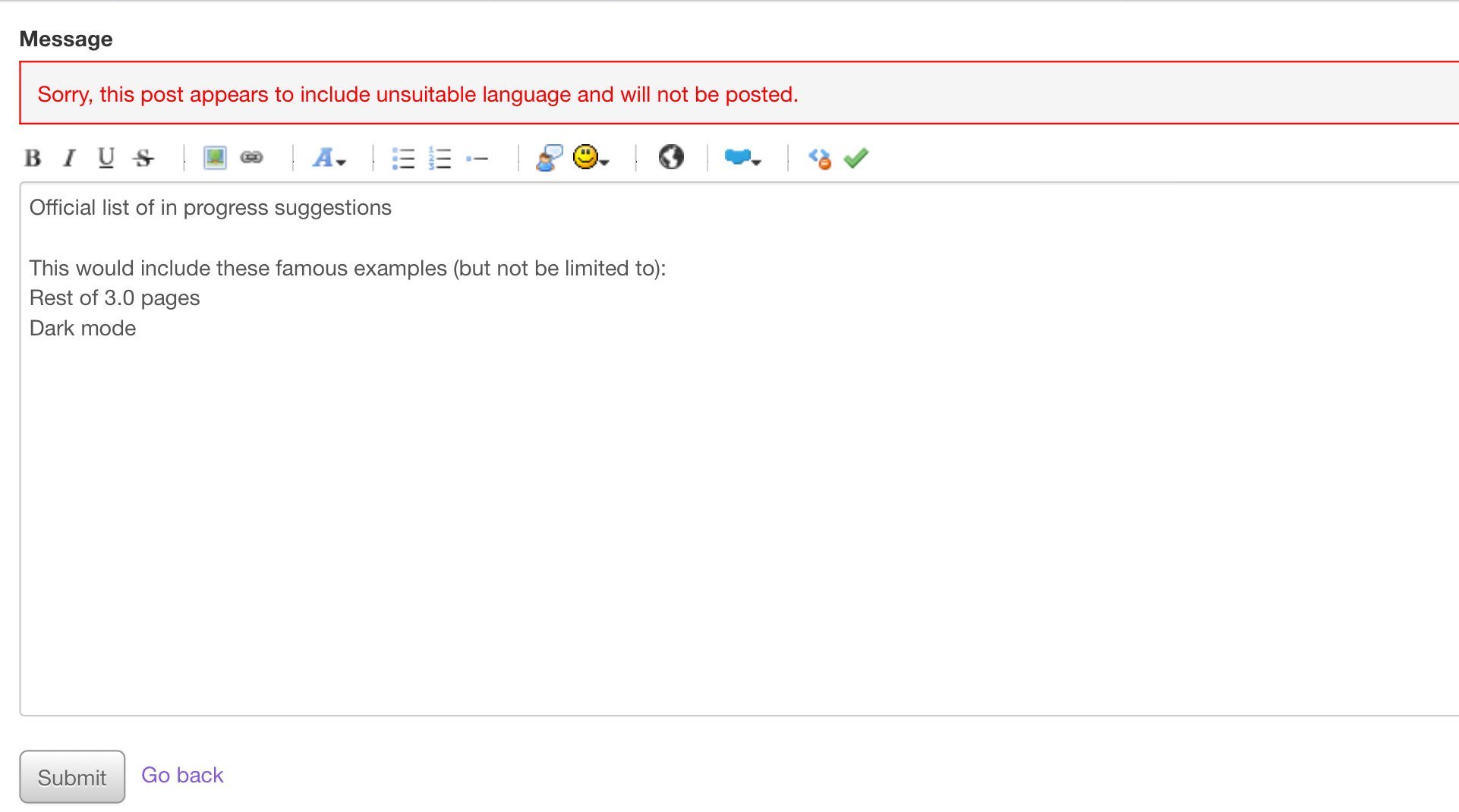Screen dimensions: 1459x812
Task: Click the green checkmark preview icon
Action: tap(856, 158)
